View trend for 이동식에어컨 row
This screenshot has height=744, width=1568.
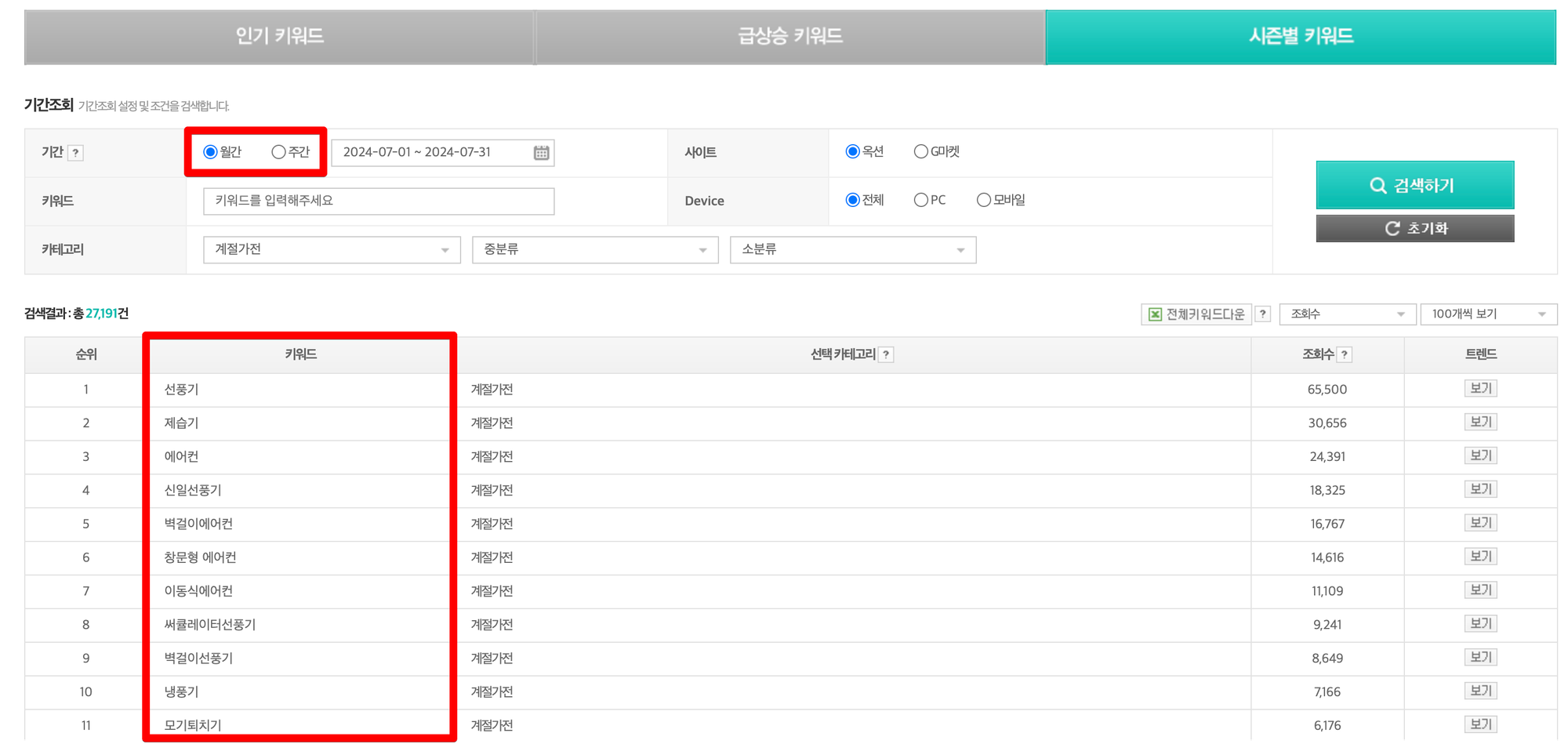pos(1480,591)
